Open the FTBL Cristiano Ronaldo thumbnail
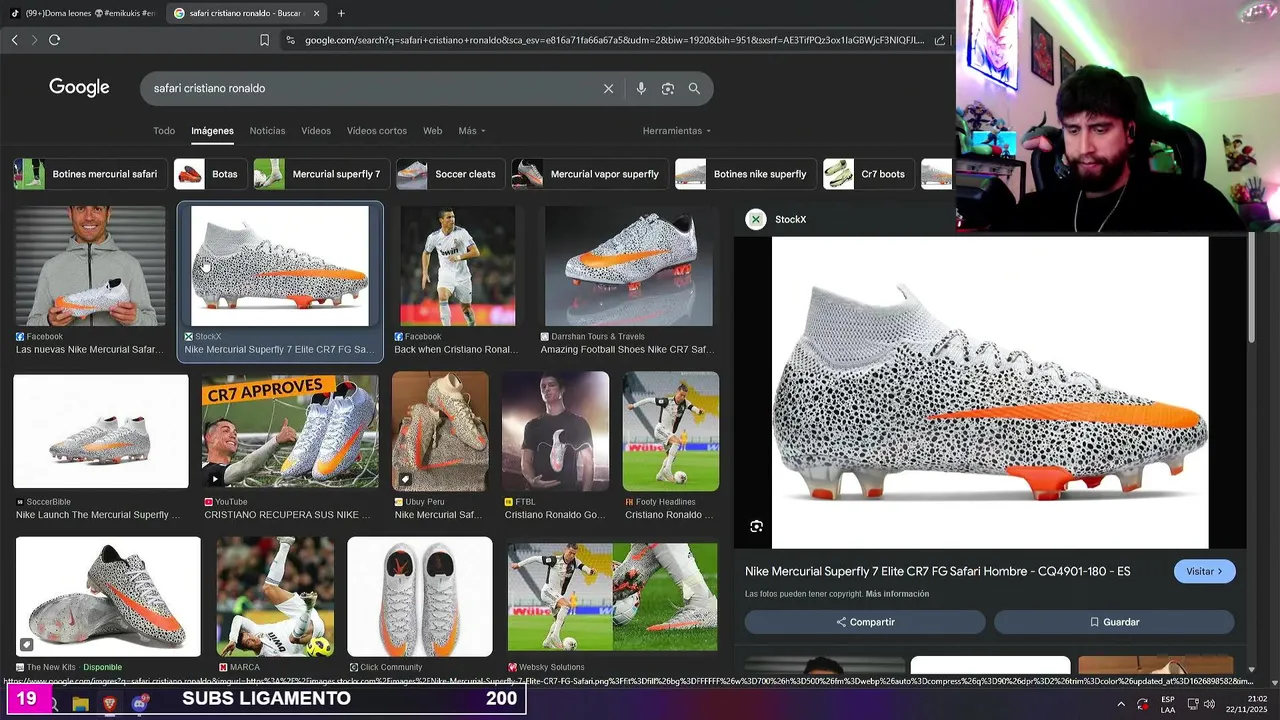The width and height of the screenshot is (1280, 720). pos(555,431)
